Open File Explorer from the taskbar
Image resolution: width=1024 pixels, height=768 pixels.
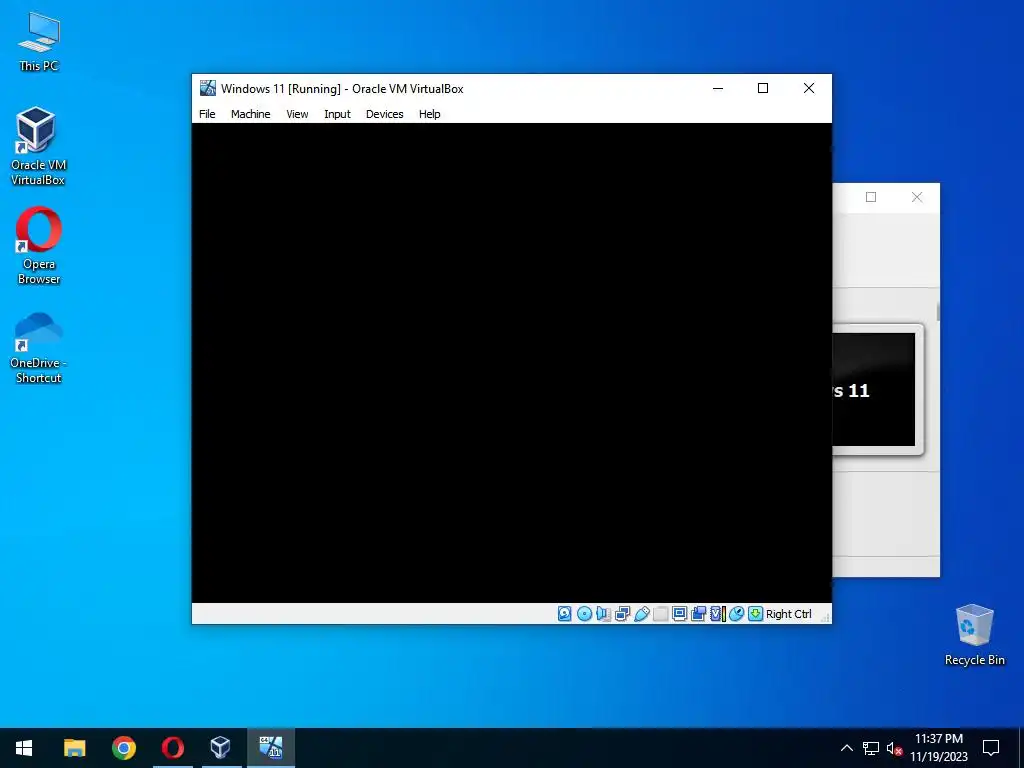[x=74, y=748]
